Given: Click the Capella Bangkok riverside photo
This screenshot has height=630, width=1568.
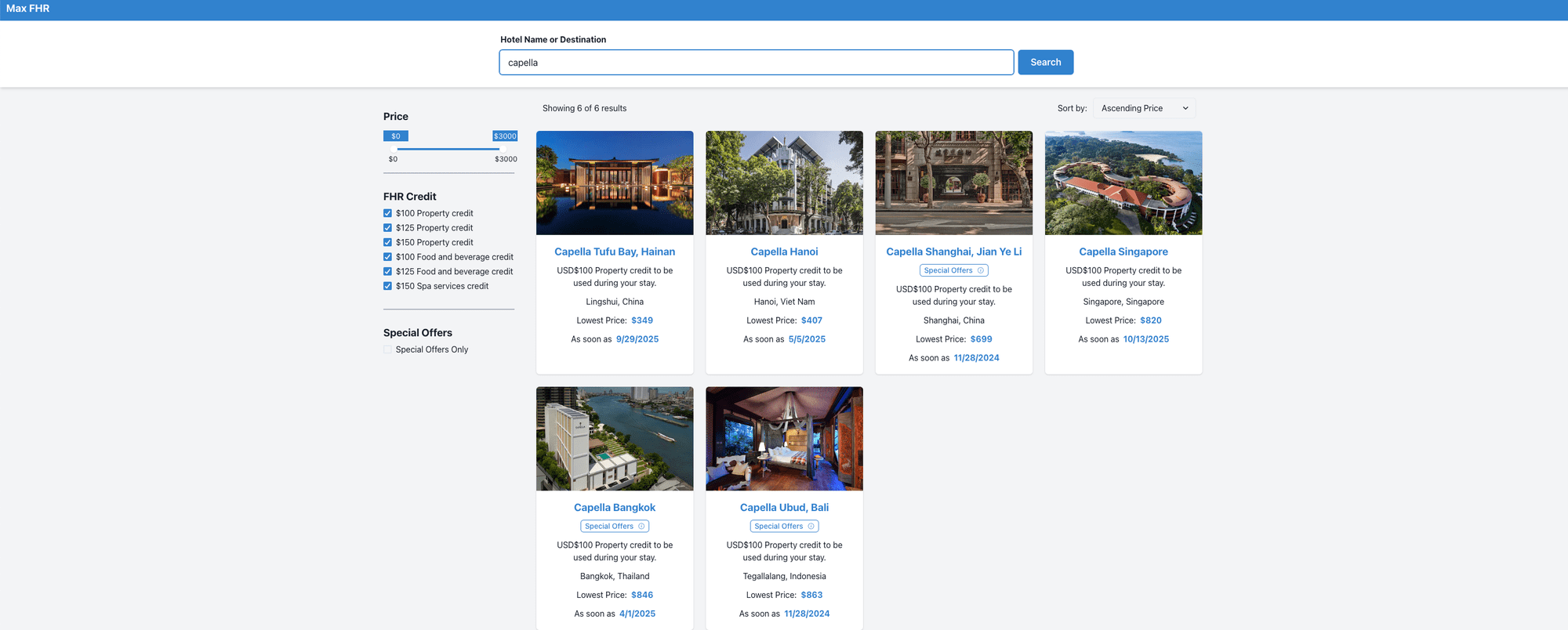Looking at the screenshot, I should (615, 439).
